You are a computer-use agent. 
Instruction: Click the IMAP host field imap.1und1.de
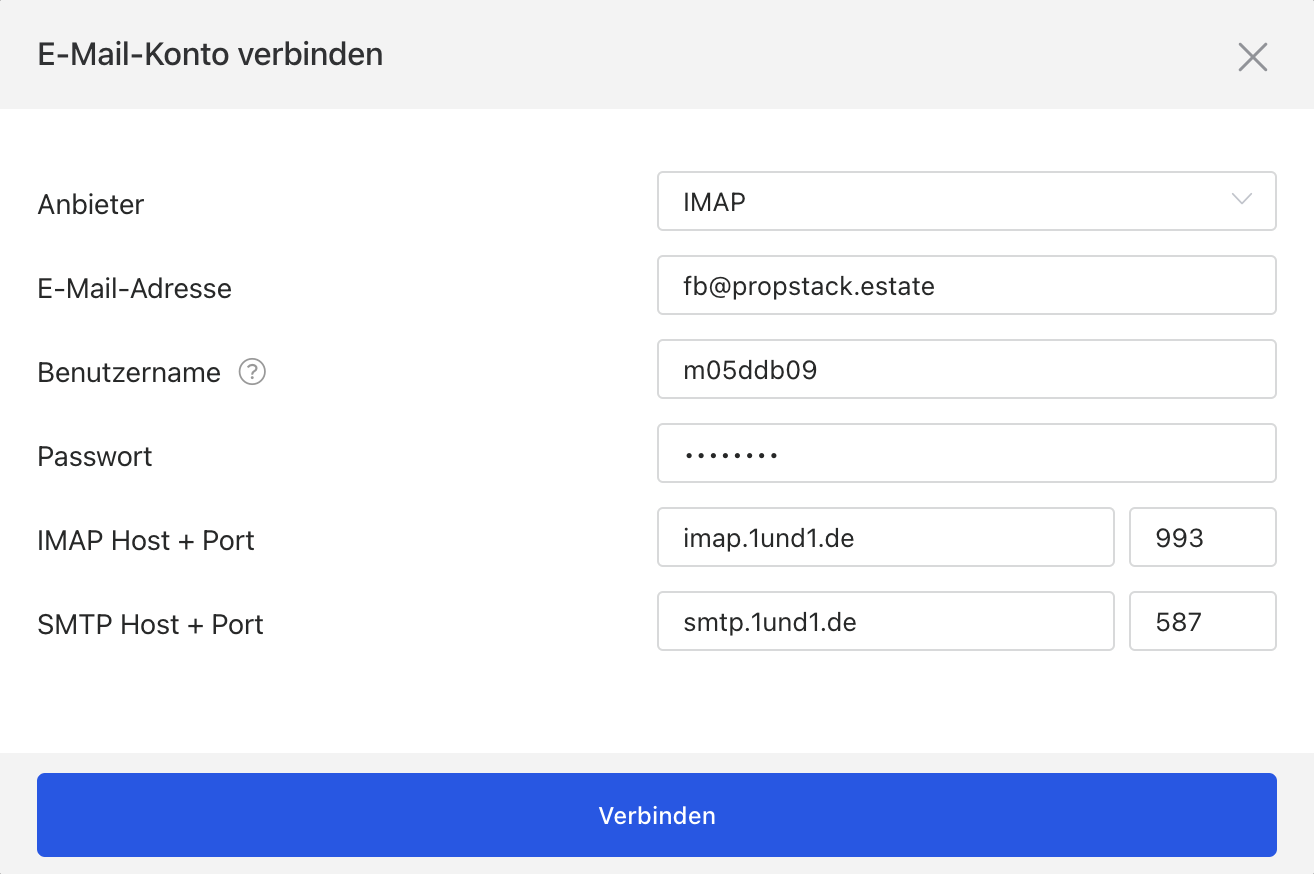885,538
